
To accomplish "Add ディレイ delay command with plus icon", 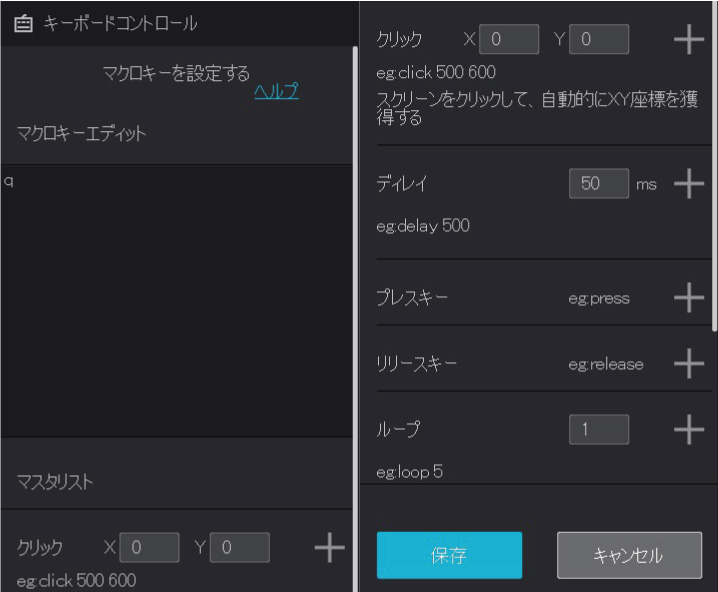I will [x=689, y=184].
